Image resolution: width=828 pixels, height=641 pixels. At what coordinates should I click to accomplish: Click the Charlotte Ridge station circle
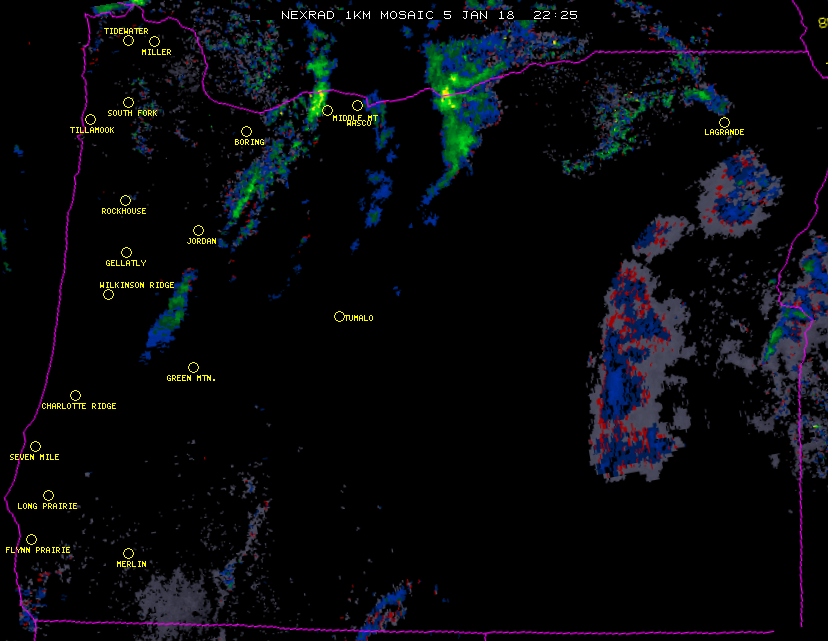(x=75, y=395)
